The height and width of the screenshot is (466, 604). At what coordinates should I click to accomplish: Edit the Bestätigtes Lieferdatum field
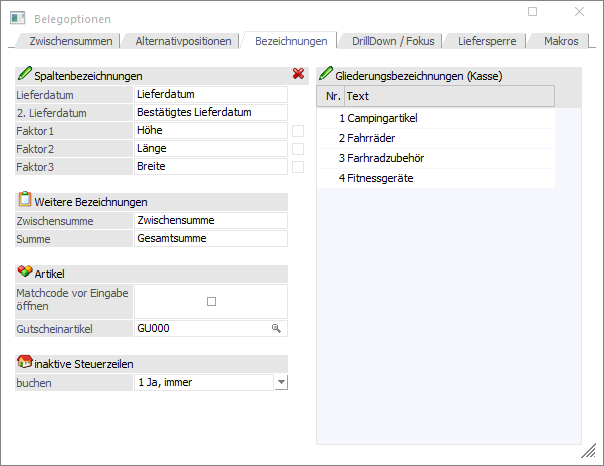pyautogui.click(x=211, y=112)
